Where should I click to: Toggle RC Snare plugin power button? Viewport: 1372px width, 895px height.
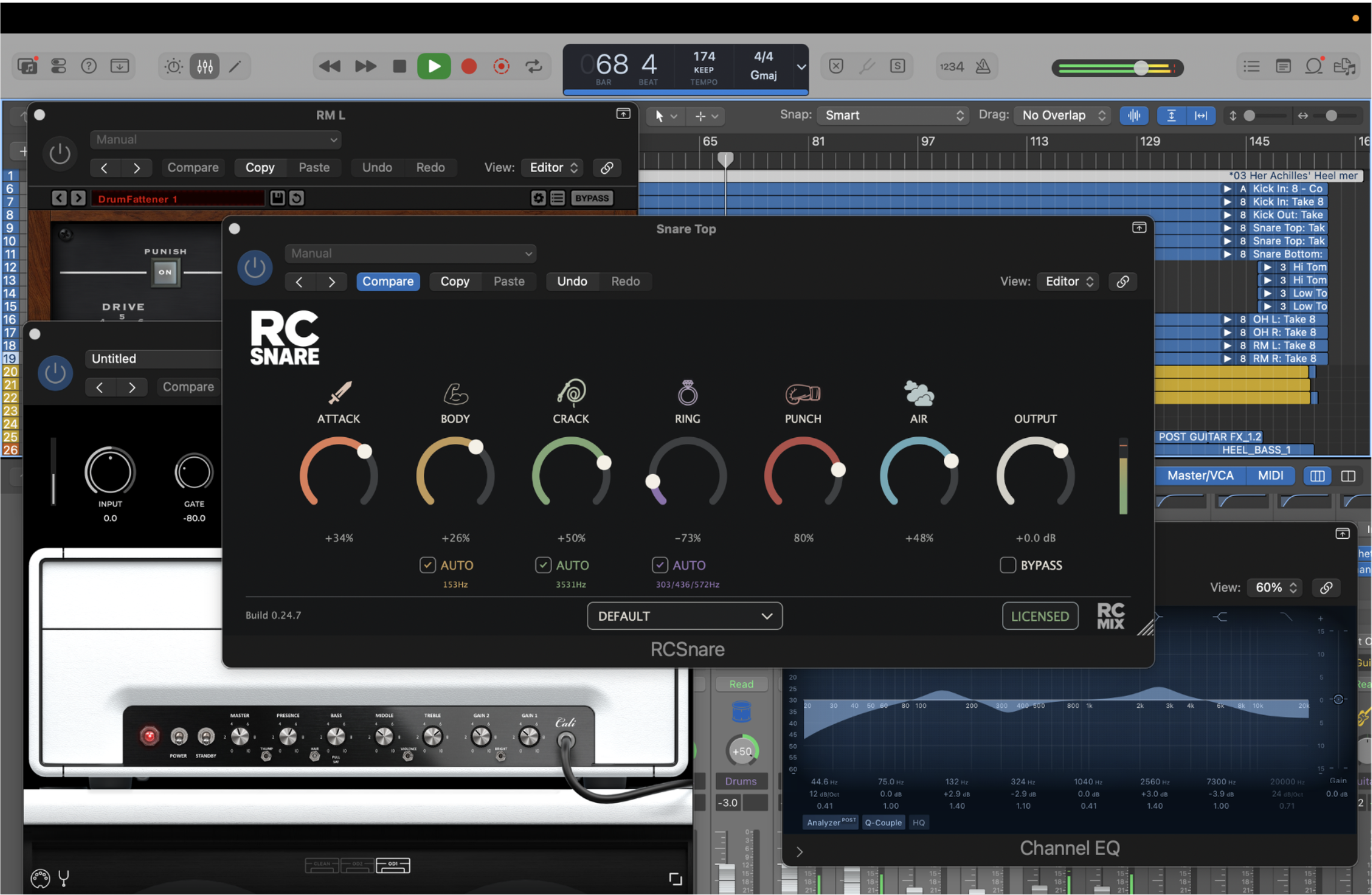255,268
